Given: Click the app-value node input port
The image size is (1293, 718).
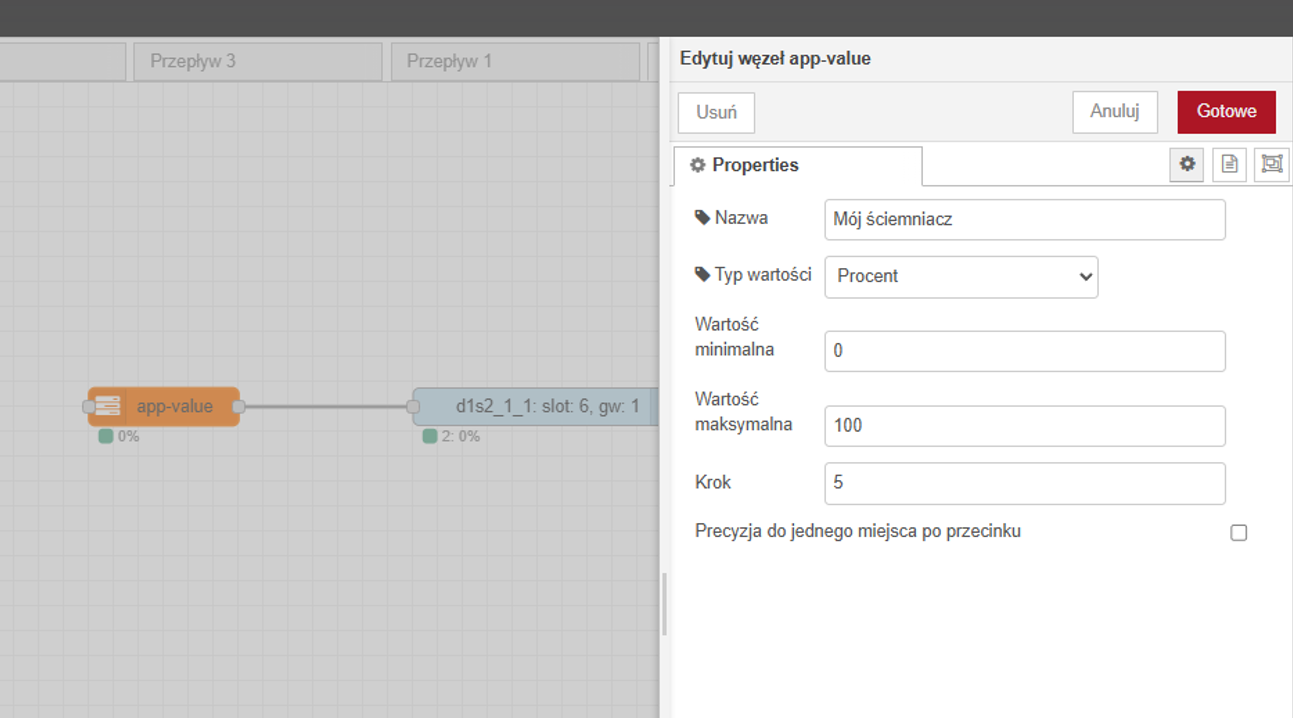Looking at the screenshot, I should coord(89,406).
